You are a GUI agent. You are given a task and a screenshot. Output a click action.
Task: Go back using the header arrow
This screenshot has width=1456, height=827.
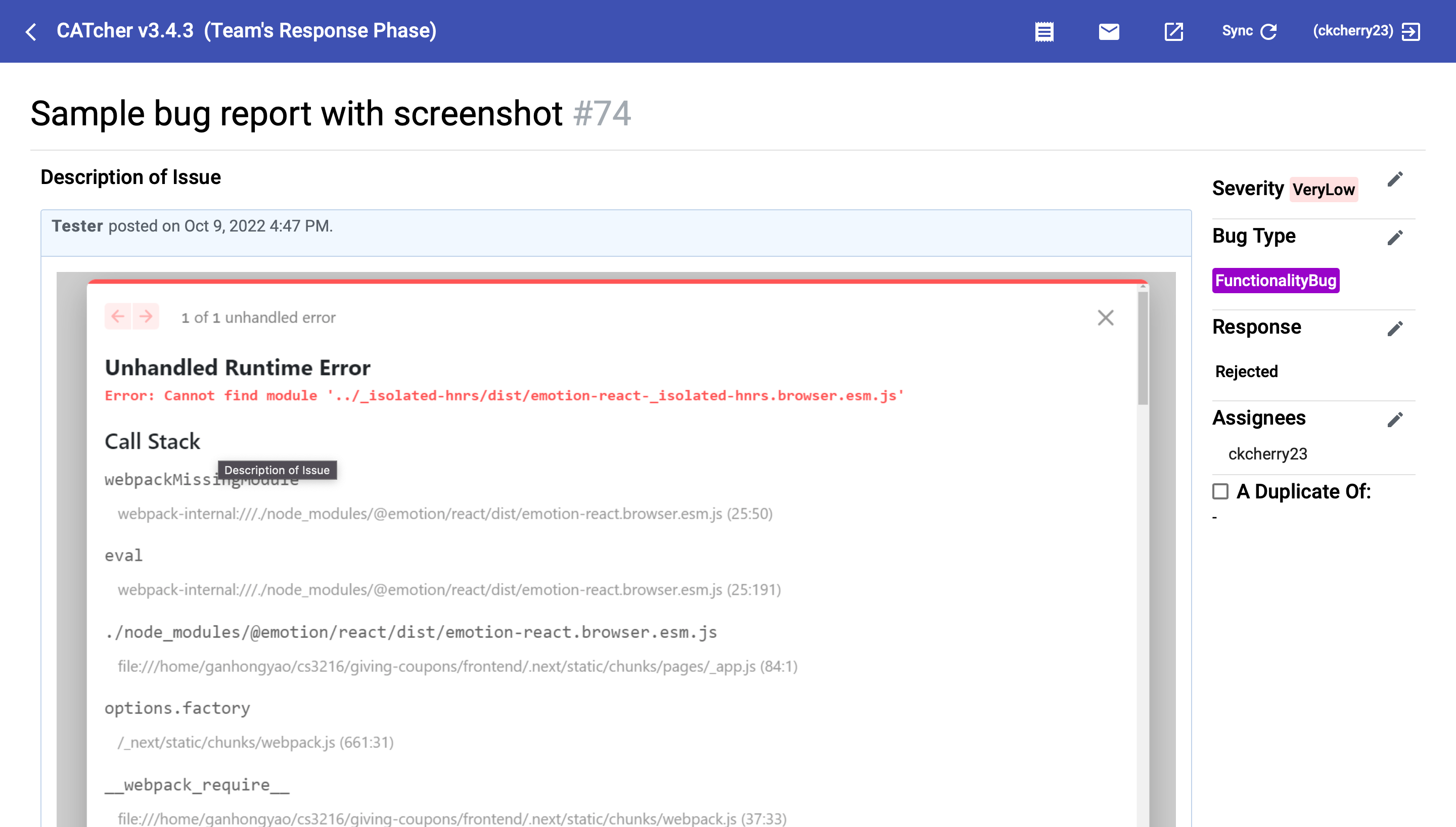(x=31, y=31)
